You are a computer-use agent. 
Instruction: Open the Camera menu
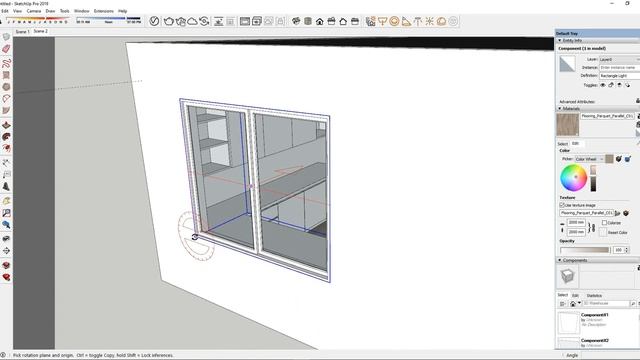click(34, 11)
